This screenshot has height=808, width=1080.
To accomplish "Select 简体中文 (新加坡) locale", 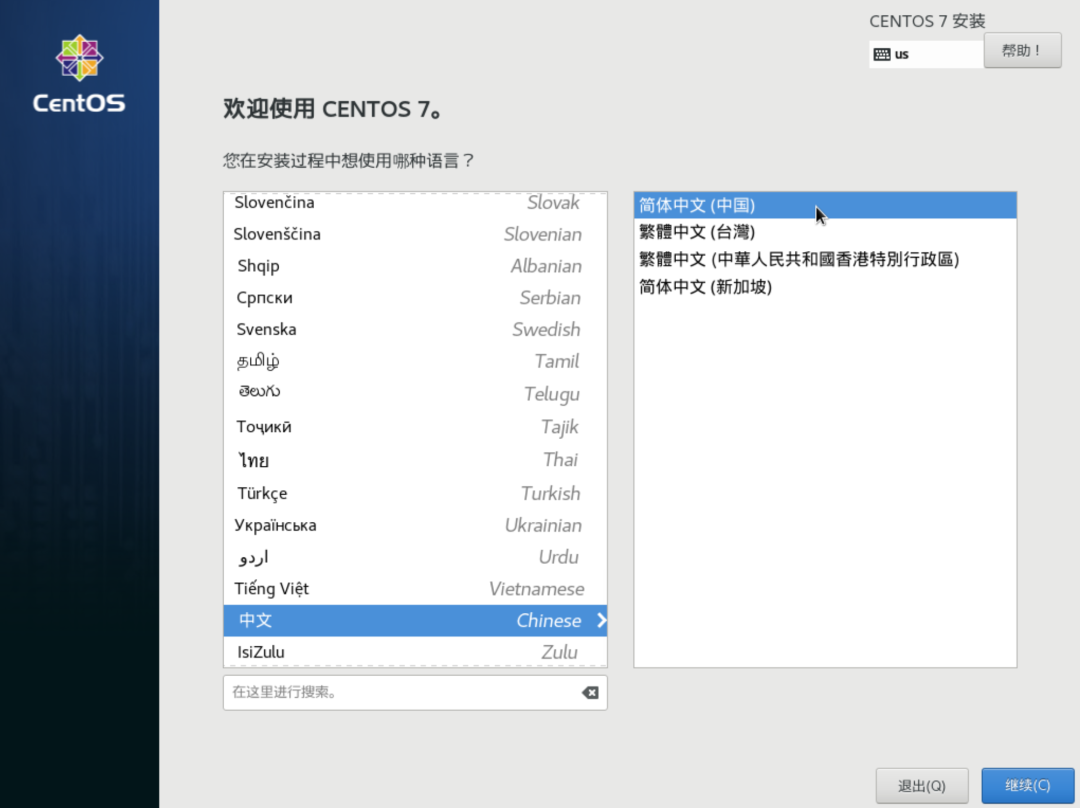I will (824, 287).
